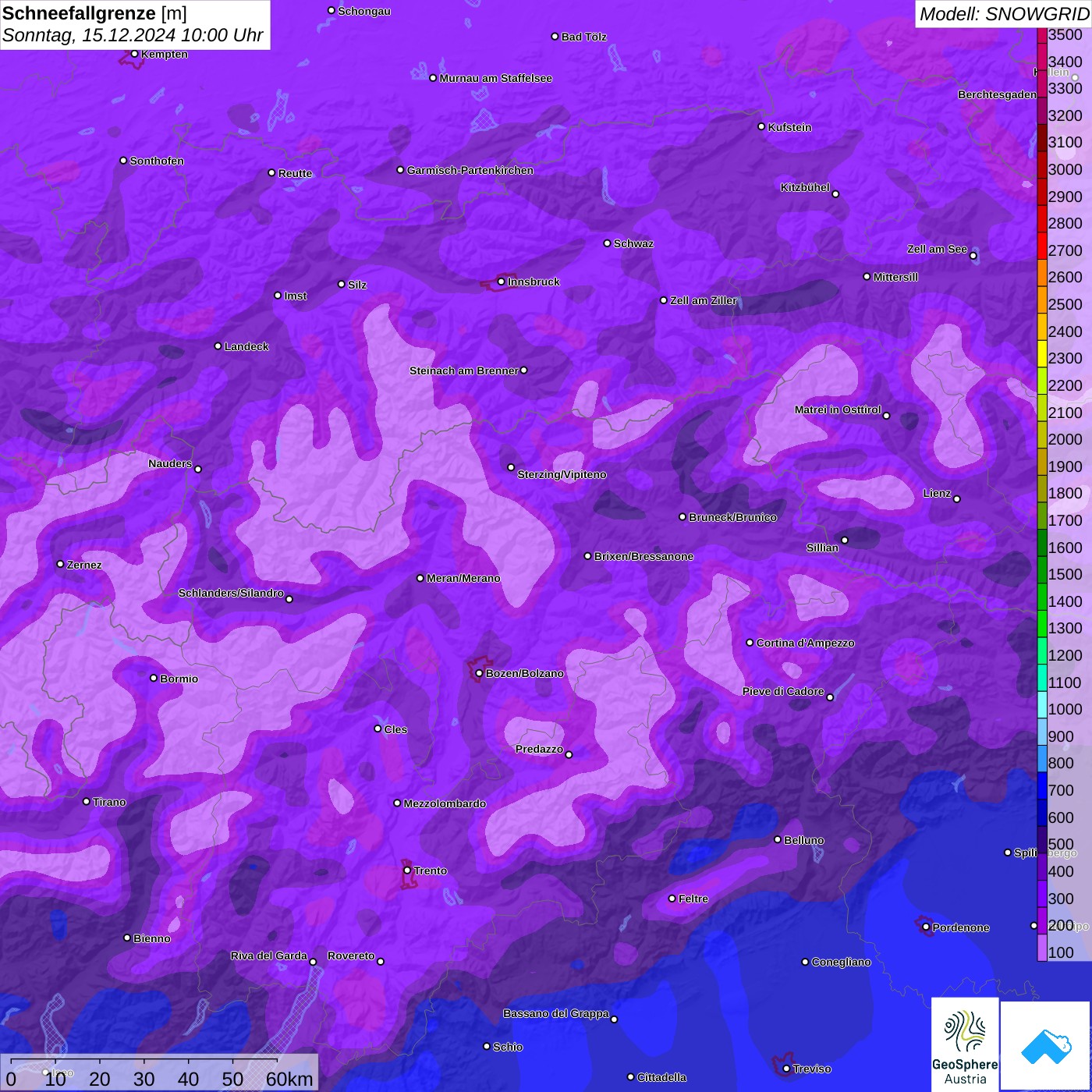Viewport: 1092px width, 1092px height.
Task: Click the Innsbruck city marker dot
Action: (502, 282)
